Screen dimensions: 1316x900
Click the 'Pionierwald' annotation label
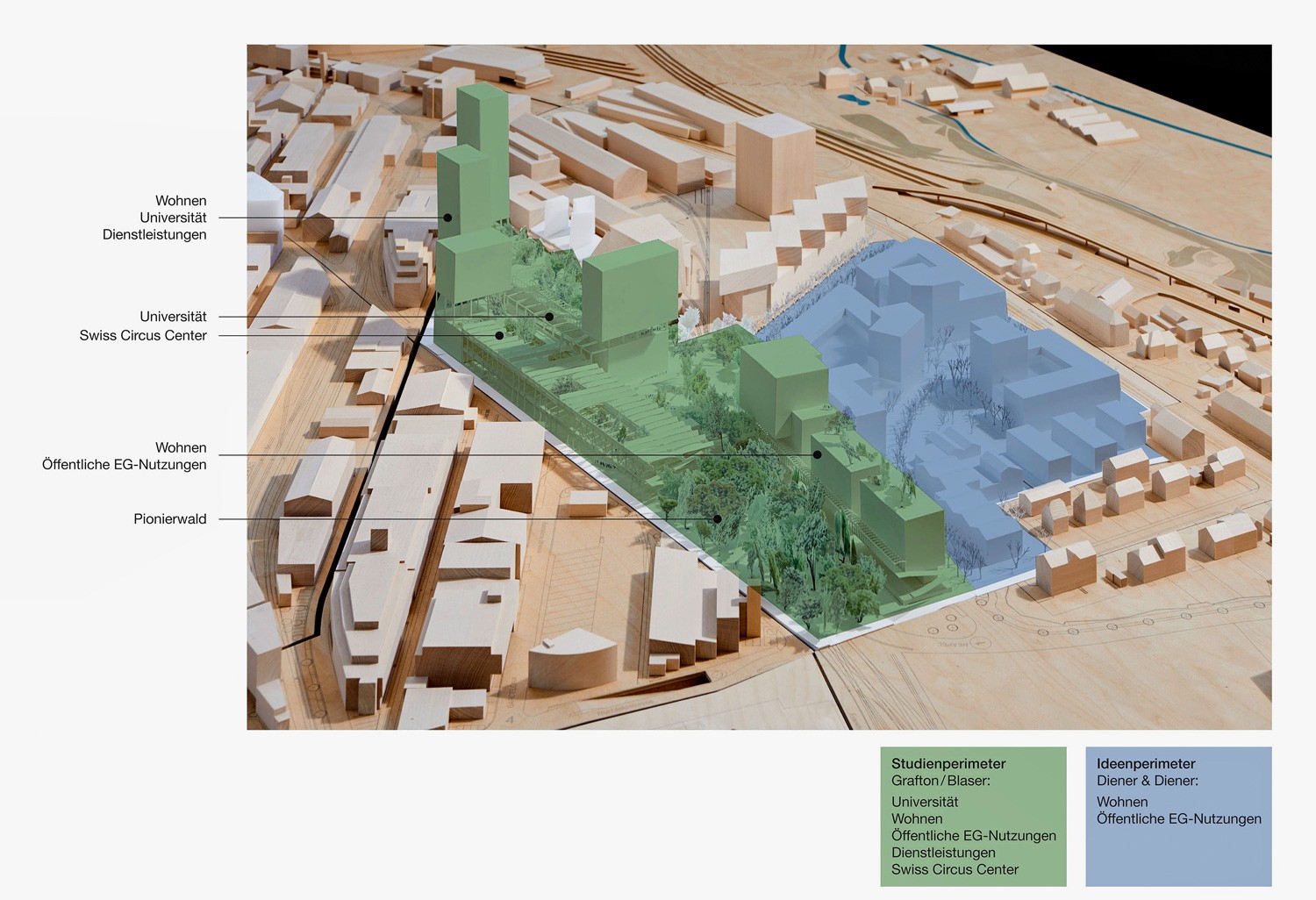(170, 518)
